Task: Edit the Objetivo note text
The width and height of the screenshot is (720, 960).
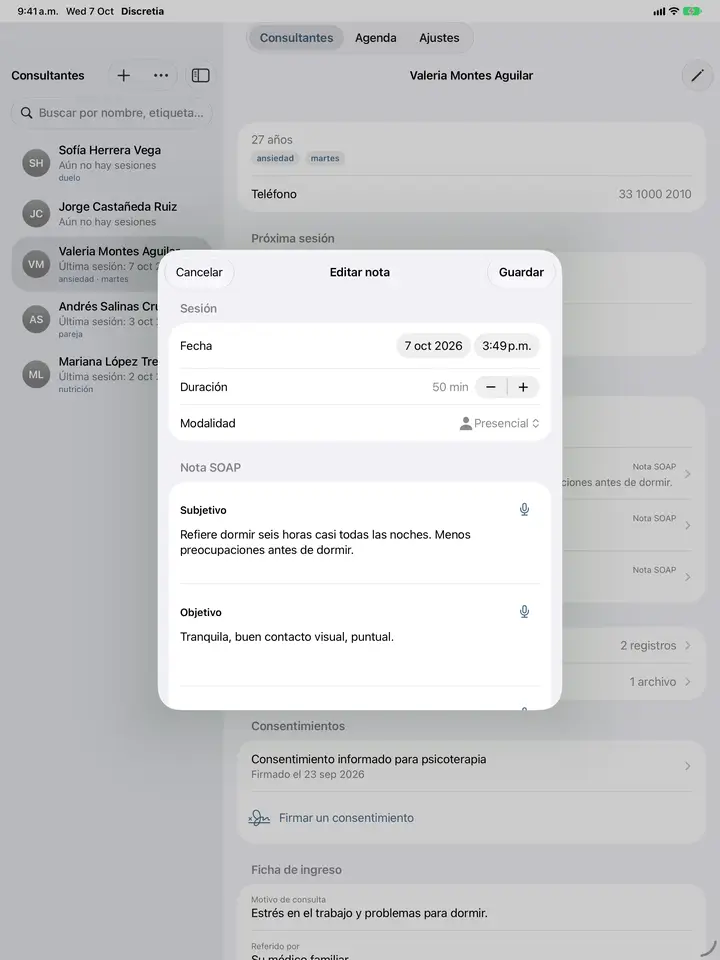Action: click(x=360, y=637)
